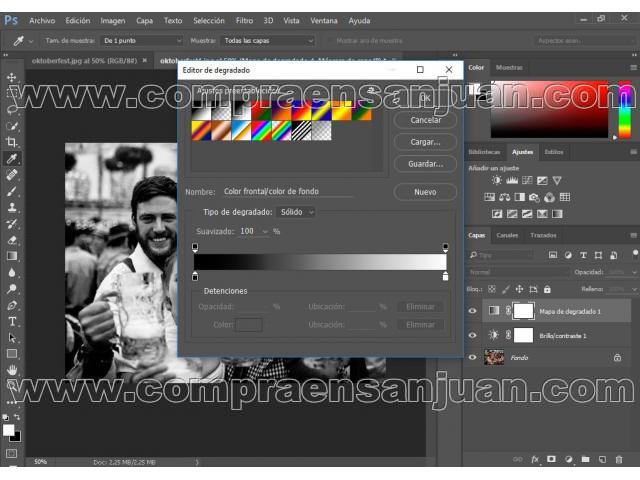Toggle the type layers filter in Capas
This screenshot has height=480, width=640.
(x=583, y=255)
